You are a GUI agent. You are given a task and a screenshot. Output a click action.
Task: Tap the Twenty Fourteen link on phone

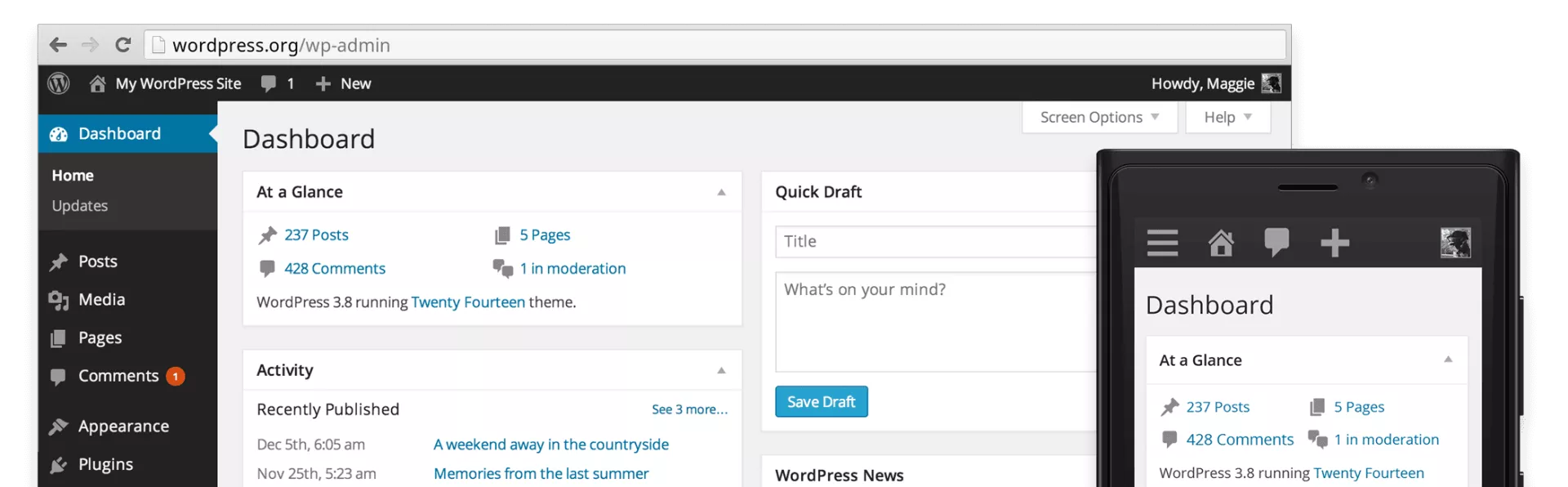(1369, 473)
